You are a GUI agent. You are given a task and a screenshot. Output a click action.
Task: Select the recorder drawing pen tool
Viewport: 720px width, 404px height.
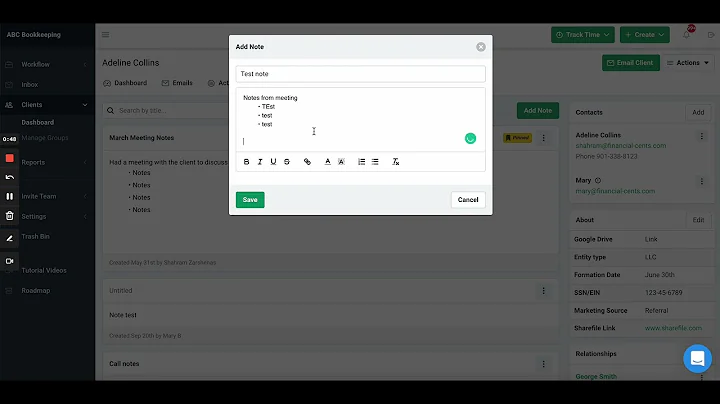pos(10,238)
